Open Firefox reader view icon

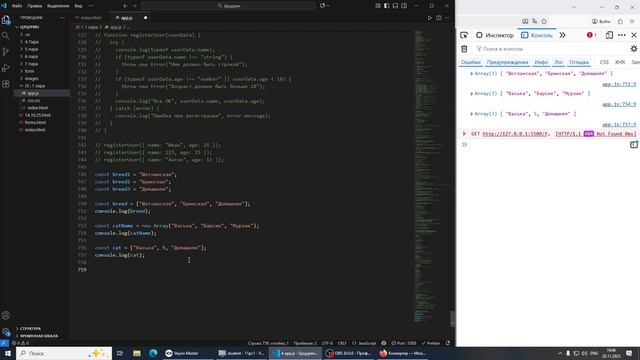[525, 21]
